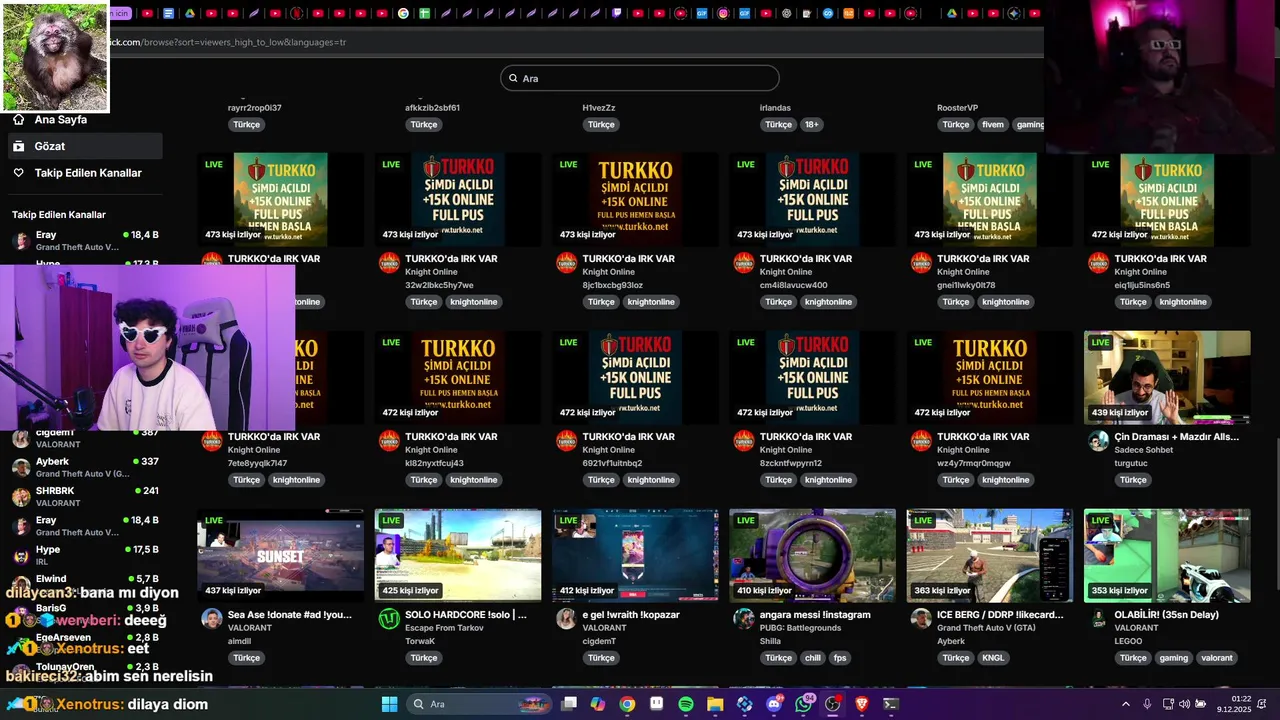Switch to the Instagram browser tab
The height and width of the screenshot is (720, 1280).
coord(723,13)
